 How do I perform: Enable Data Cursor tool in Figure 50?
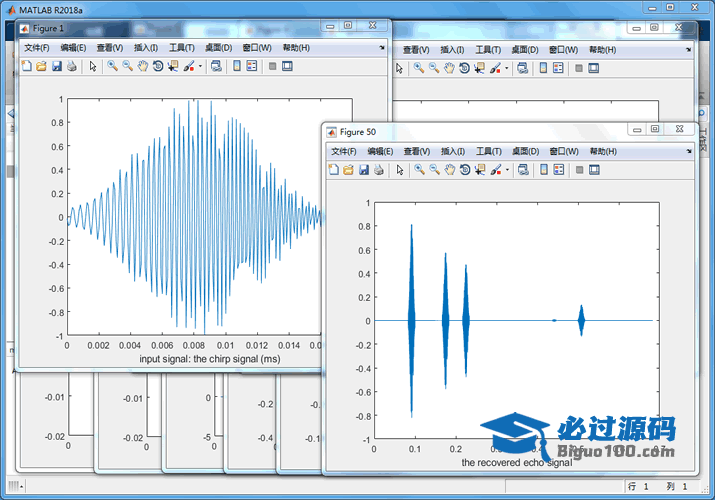click(x=480, y=170)
